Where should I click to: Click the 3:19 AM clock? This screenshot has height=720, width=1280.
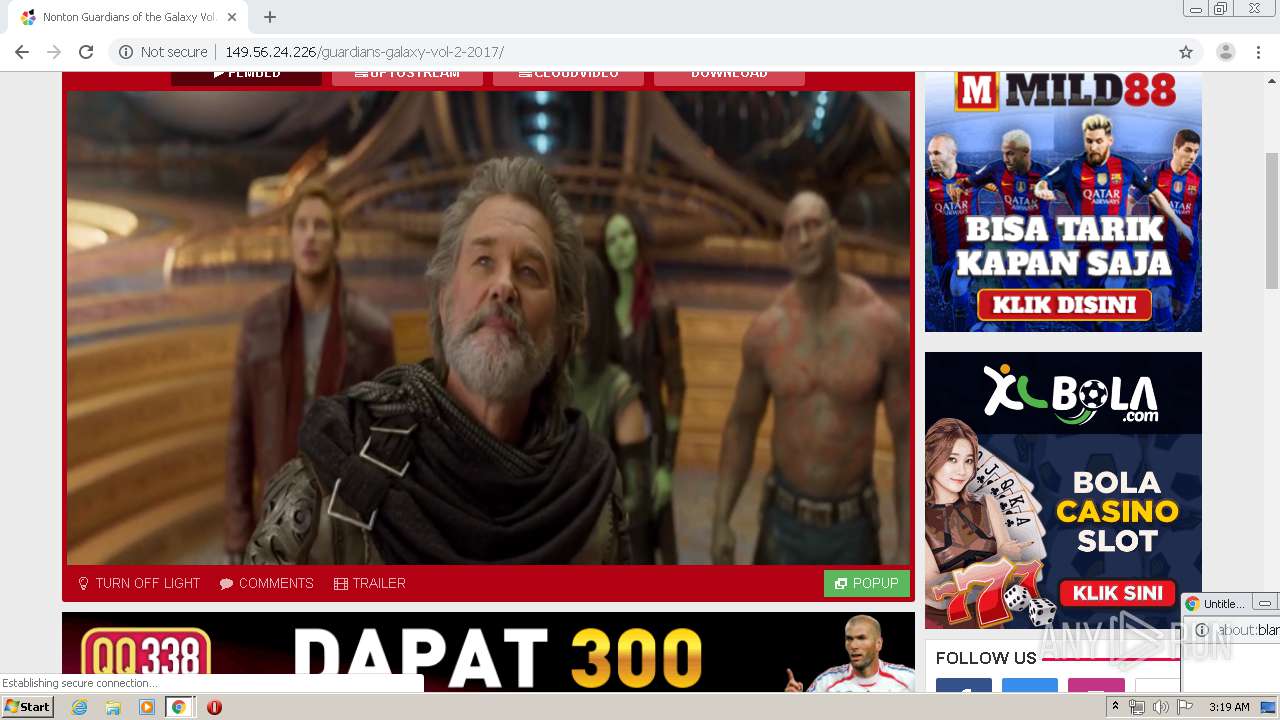pyautogui.click(x=1229, y=707)
